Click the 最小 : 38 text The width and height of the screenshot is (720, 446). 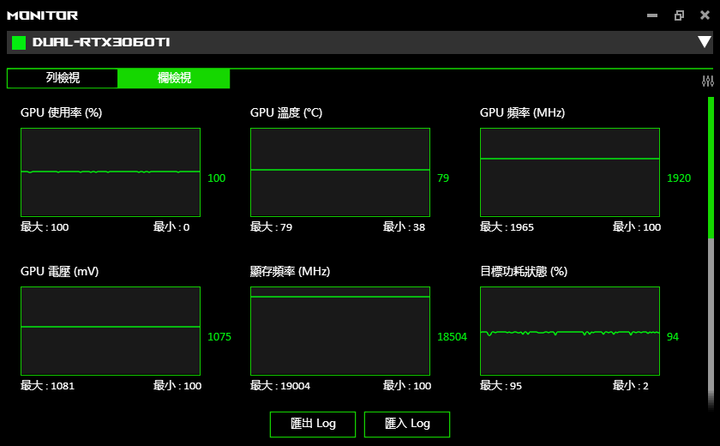pyautogui.click(x=404, y=227)
